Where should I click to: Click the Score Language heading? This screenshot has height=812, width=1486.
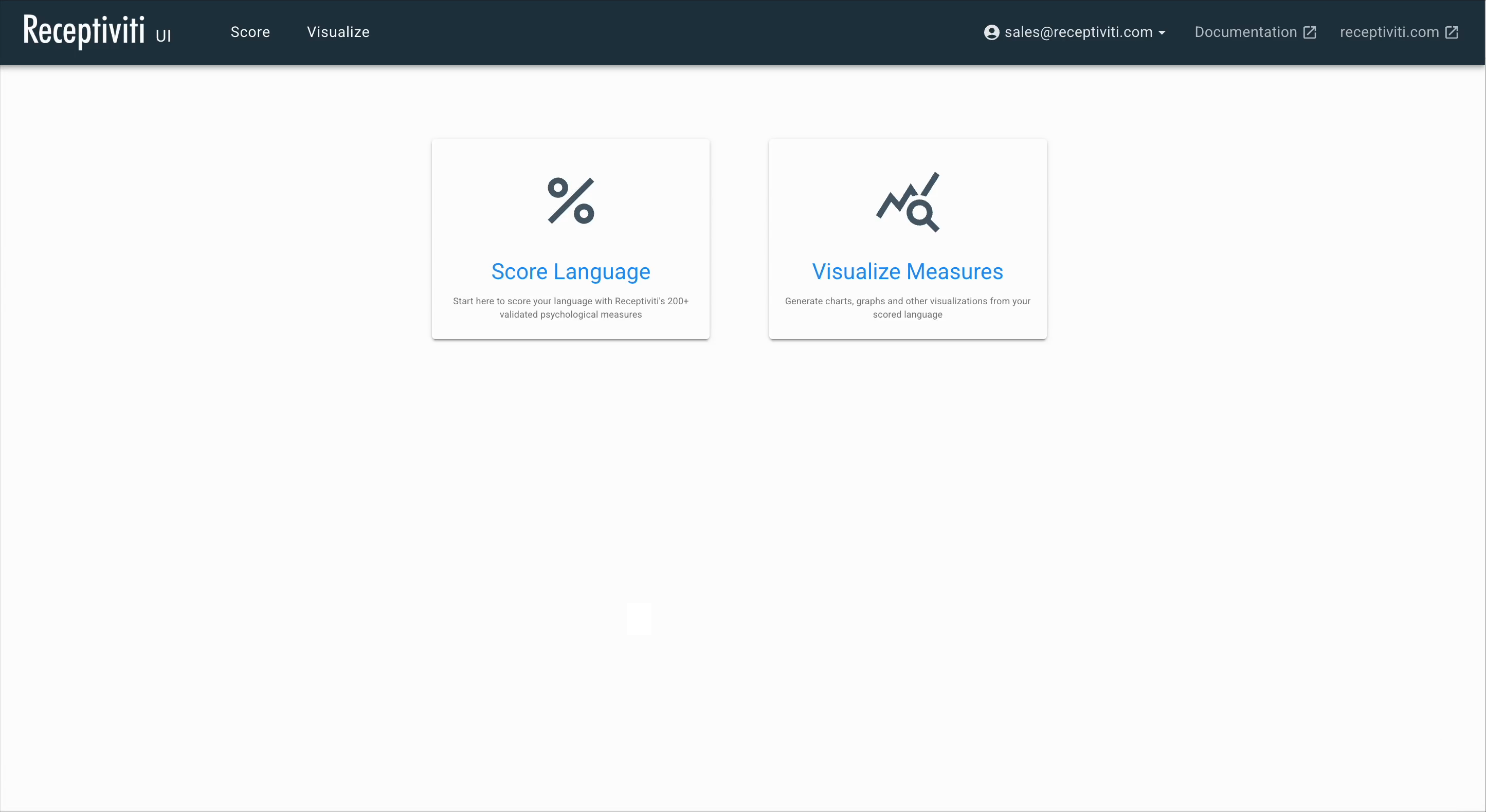click(571, 272)
